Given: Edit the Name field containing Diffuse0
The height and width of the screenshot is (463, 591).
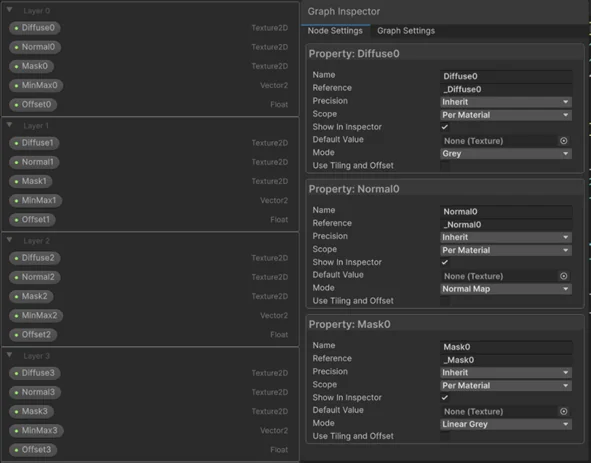Looking at the screenshot, I should pyautogui.click(x=506, y=76).
